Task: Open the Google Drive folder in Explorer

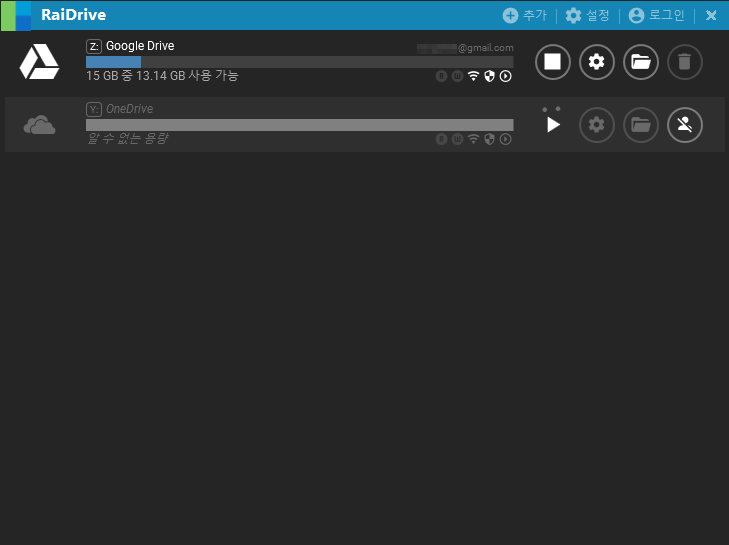Action: point(641,62)
